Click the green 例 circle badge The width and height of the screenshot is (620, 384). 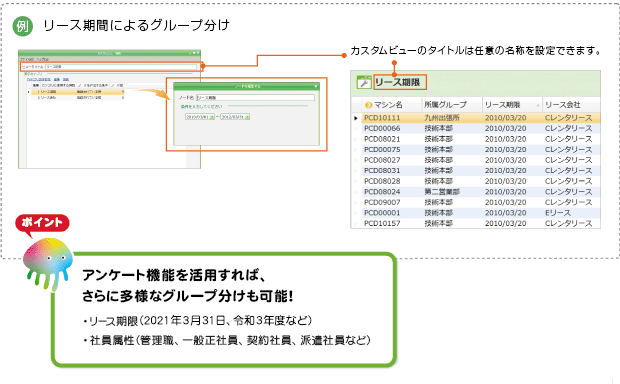[x=23, y=26]
